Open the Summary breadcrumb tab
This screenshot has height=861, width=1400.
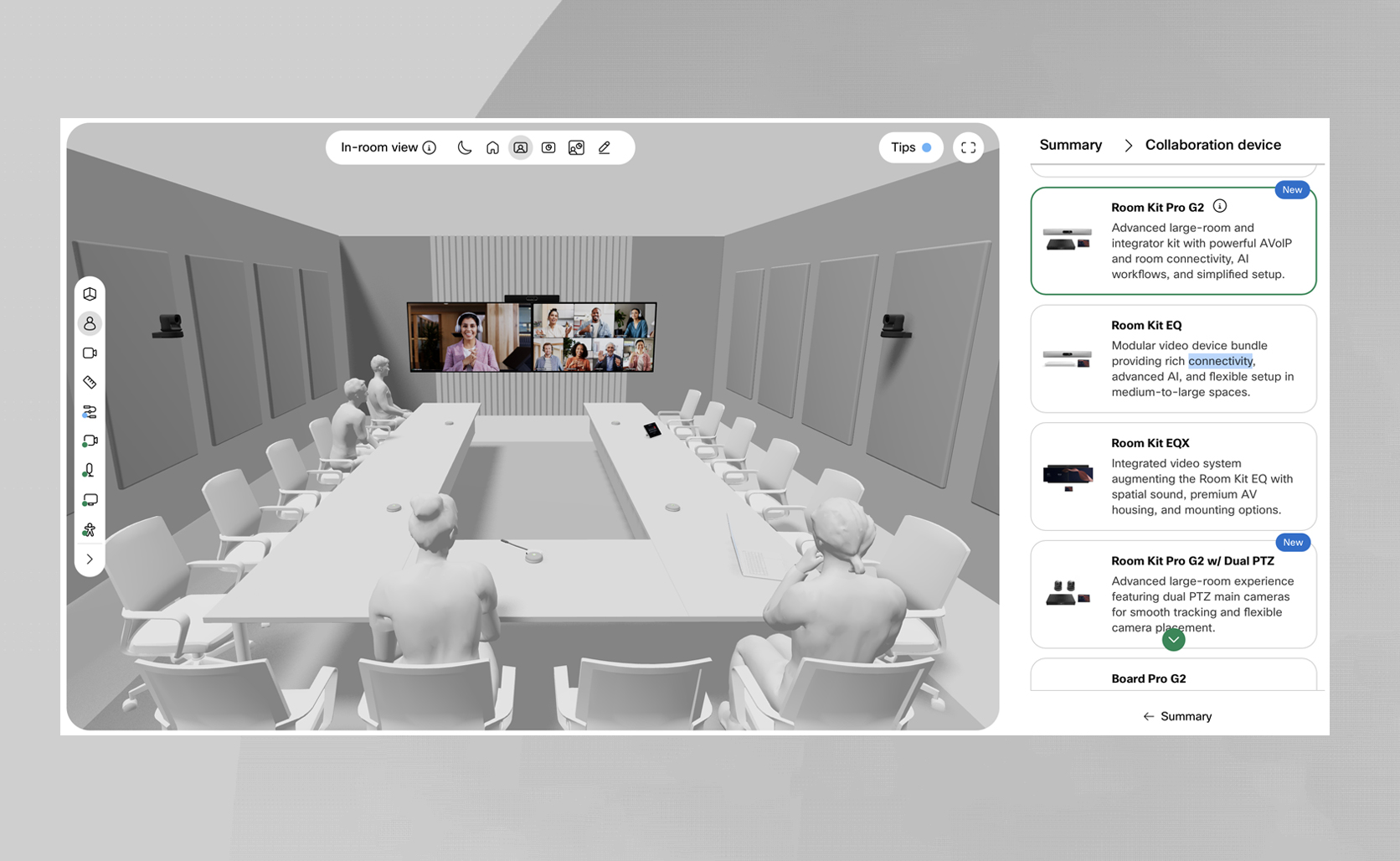pos(1070,145)
